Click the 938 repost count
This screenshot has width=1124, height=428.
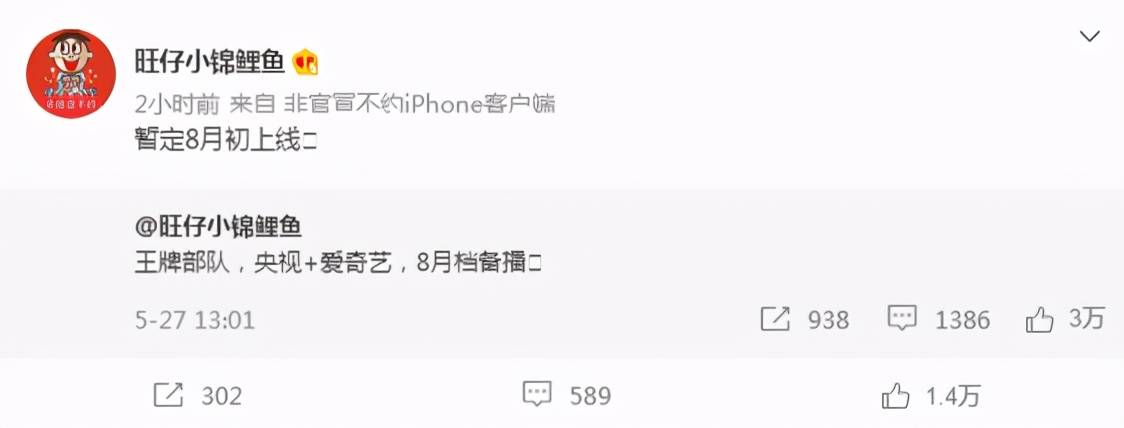pos(829,320)
